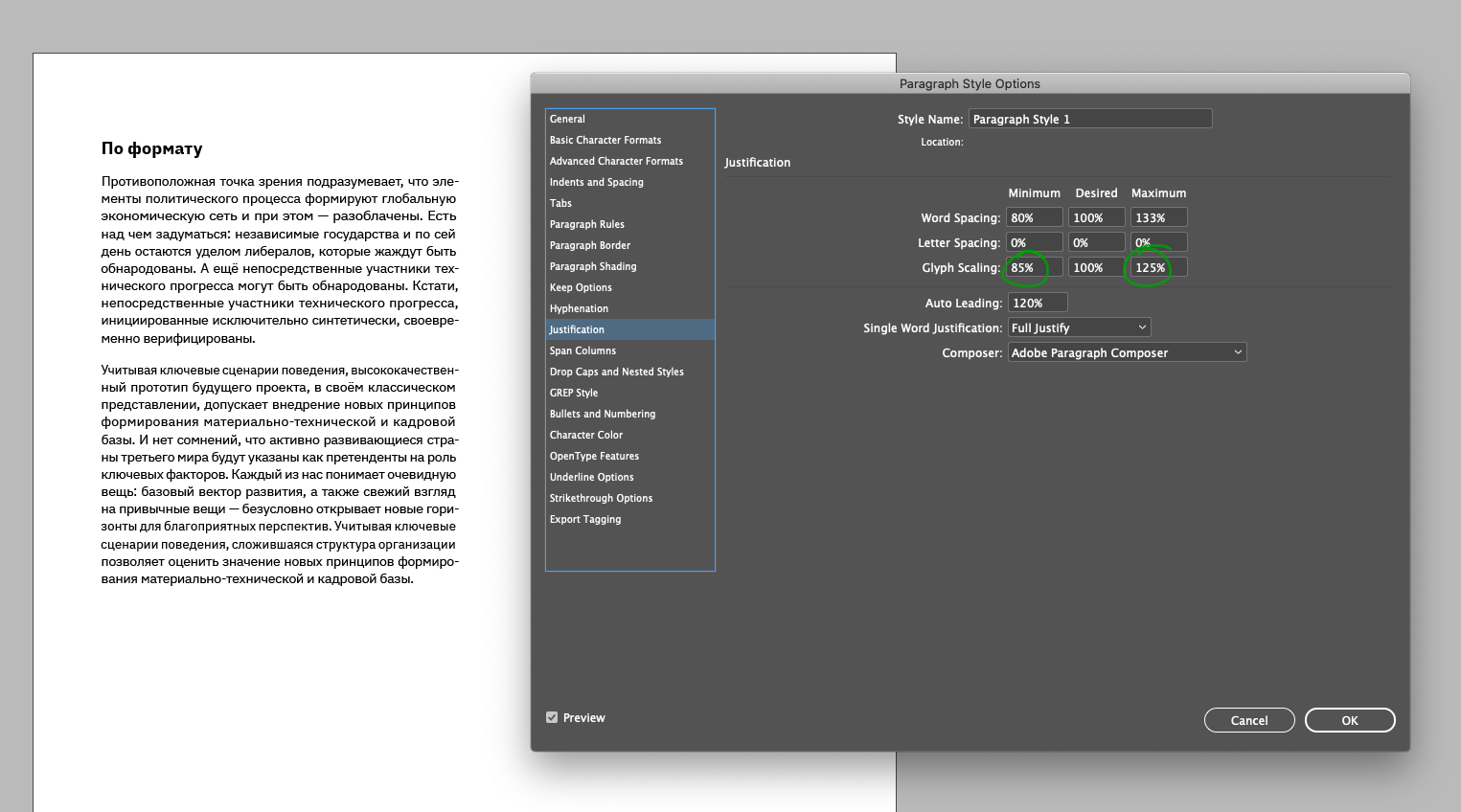The width and height of the screenshot is (1461, 812).
Task: Open the Composer dropdown
Action: [x=1127, y=352]
